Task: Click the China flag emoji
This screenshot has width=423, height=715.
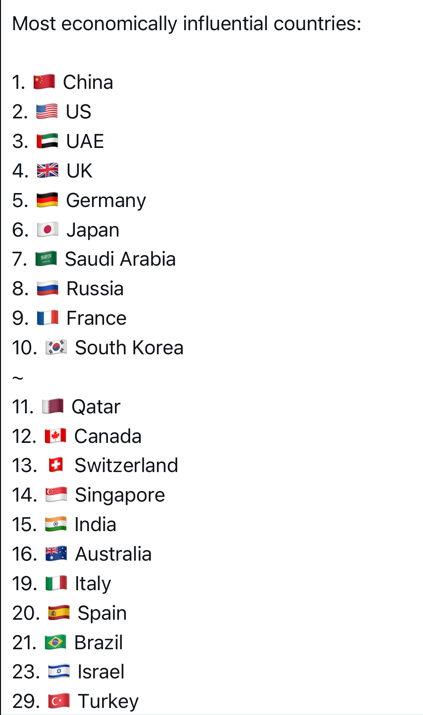Action: click(44, 82)
